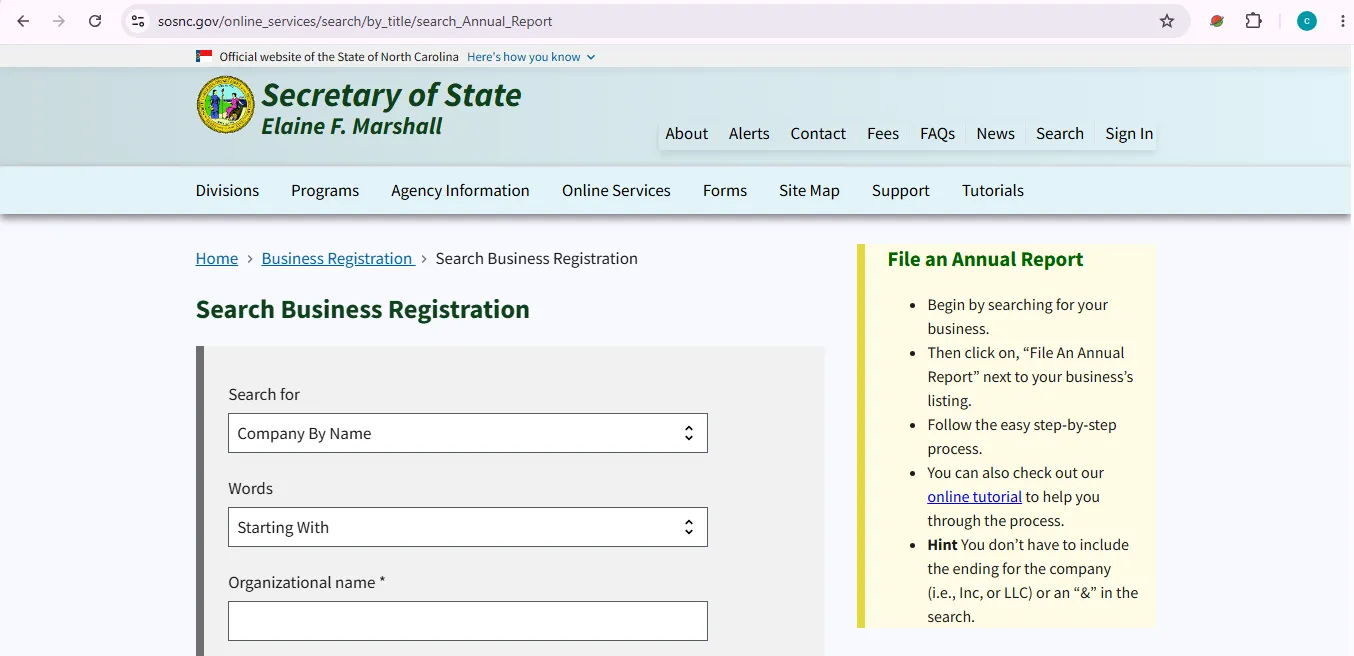The image size is (1354, 656).
Task: Click the browser back arrow
Action: pos(23,21)
